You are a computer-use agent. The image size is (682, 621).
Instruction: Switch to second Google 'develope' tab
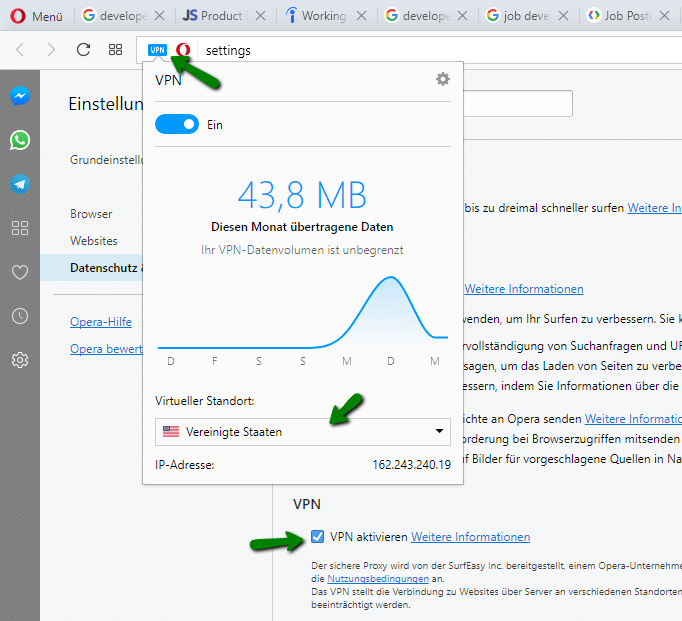pyautogui.click(x=417, y=16)
